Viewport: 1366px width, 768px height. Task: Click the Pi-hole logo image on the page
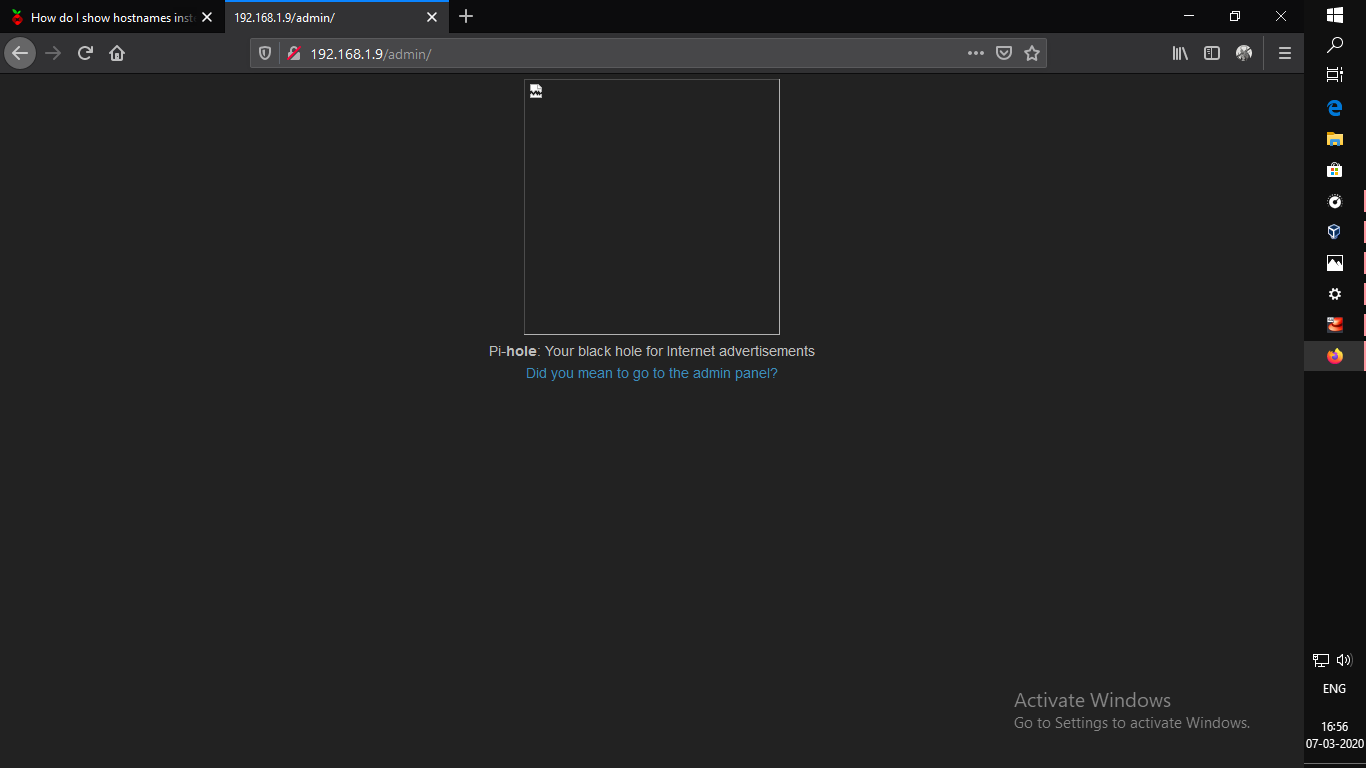click(x=651, y=205)
